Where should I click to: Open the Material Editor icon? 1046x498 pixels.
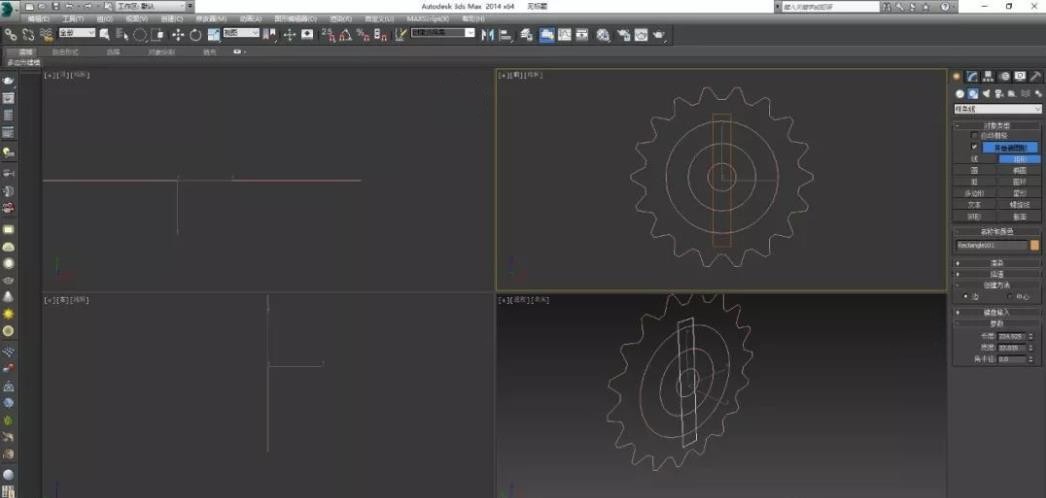pyautogui.click(x=603, y=35)
